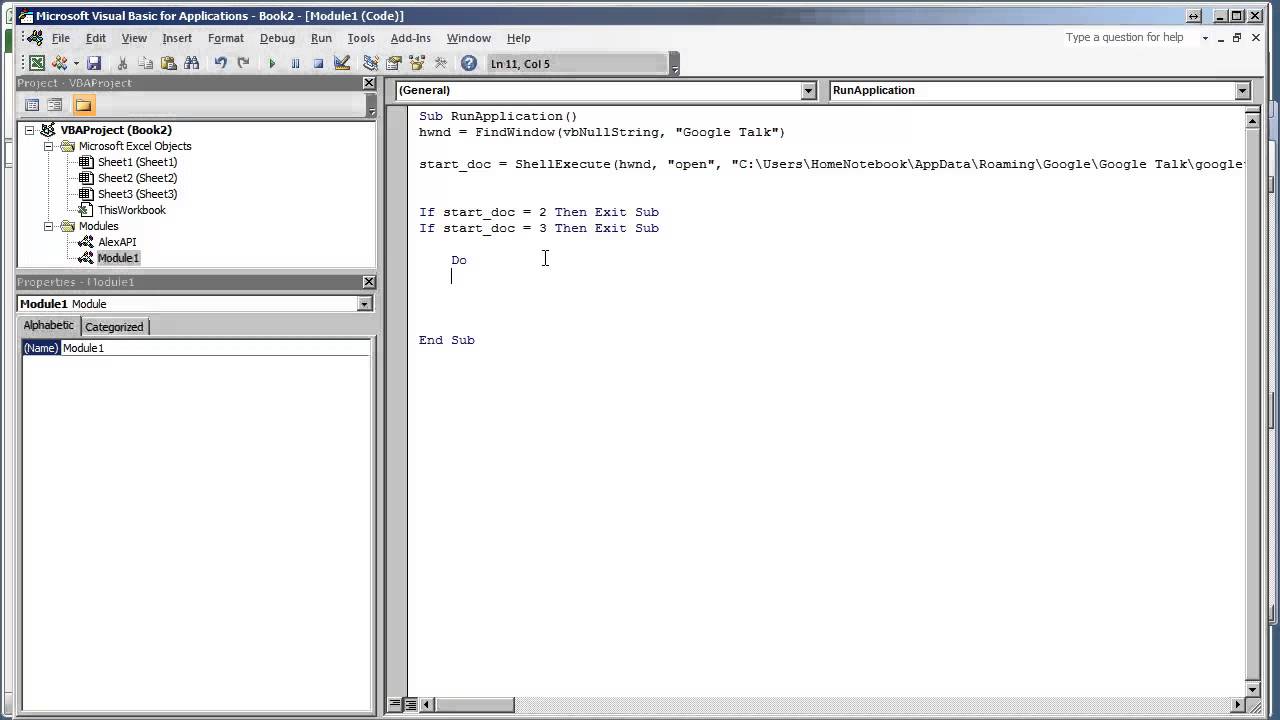
Task: Switch to the Categorized properties tab
Action: coord(114,327)
